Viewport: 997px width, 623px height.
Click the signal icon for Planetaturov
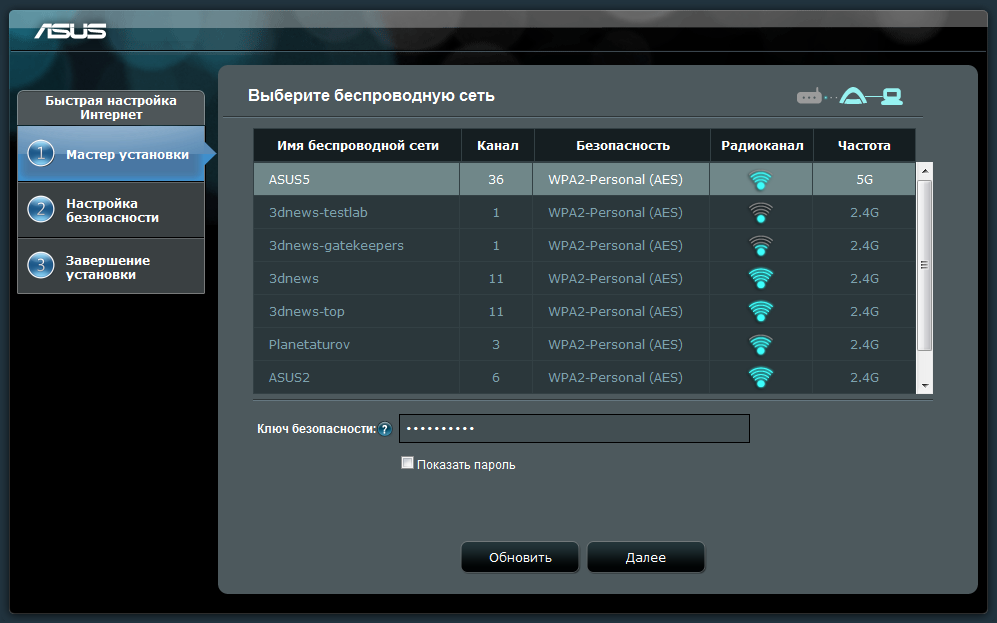[760, 345]
